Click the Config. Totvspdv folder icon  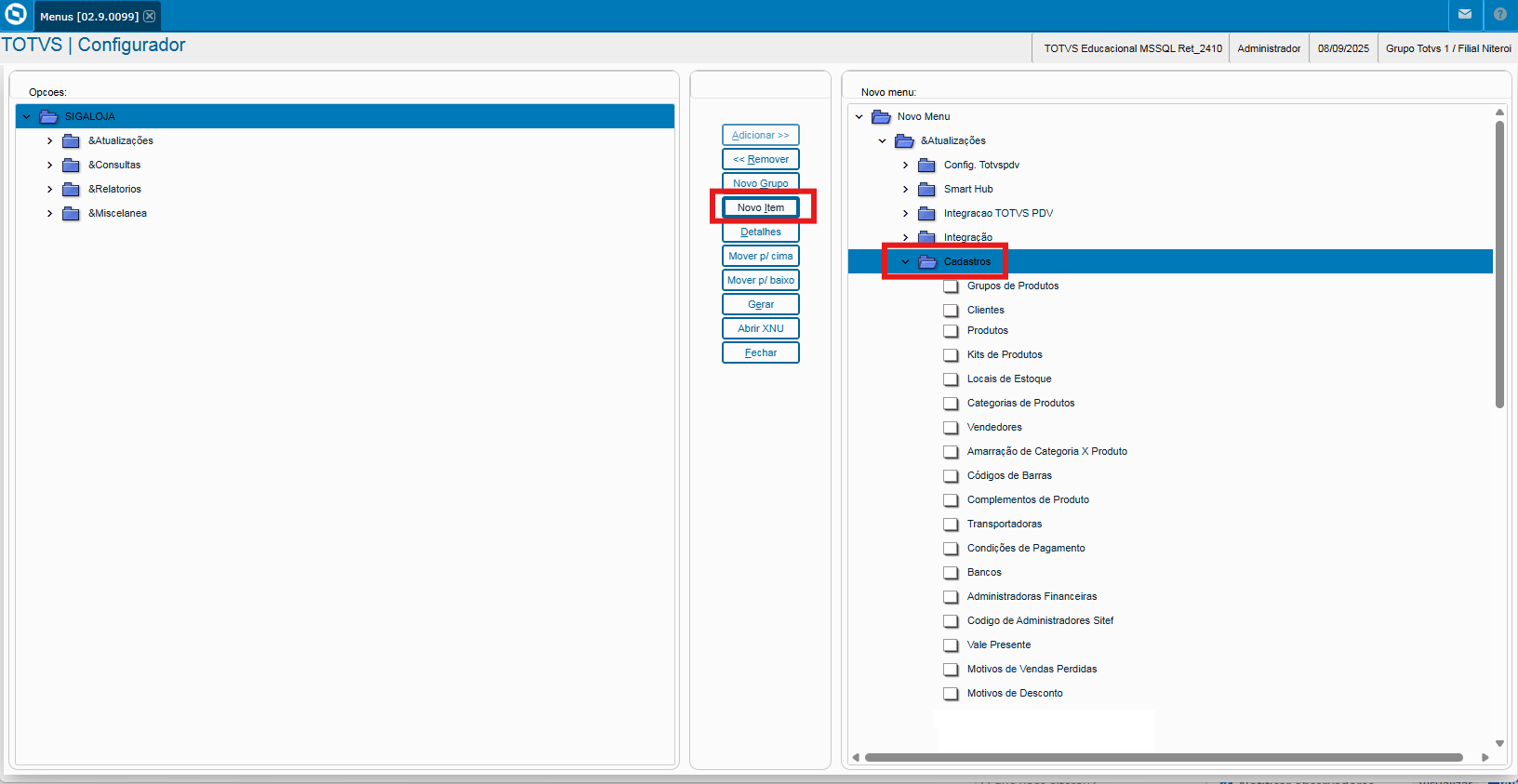[x=926, y=165]
